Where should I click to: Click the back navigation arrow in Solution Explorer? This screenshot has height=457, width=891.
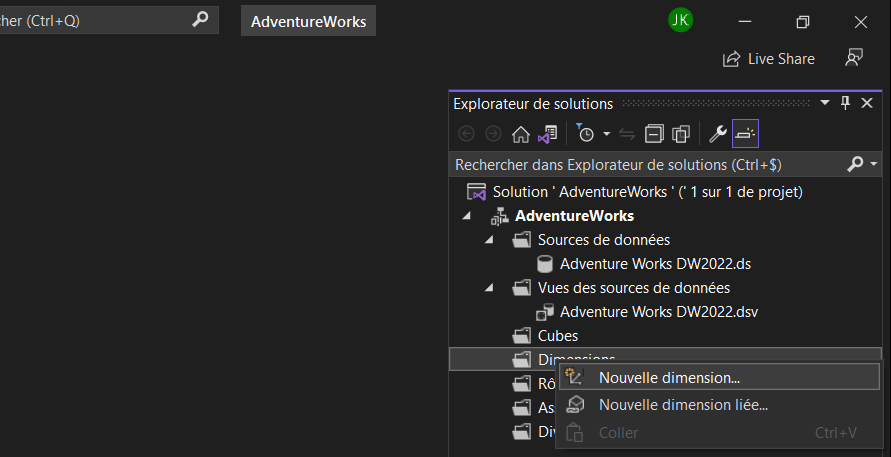point(466,134)
